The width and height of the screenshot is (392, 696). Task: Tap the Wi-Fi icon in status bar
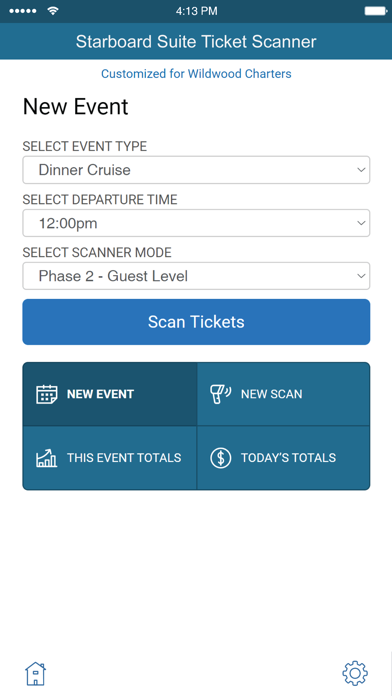(x=53, y=11)
